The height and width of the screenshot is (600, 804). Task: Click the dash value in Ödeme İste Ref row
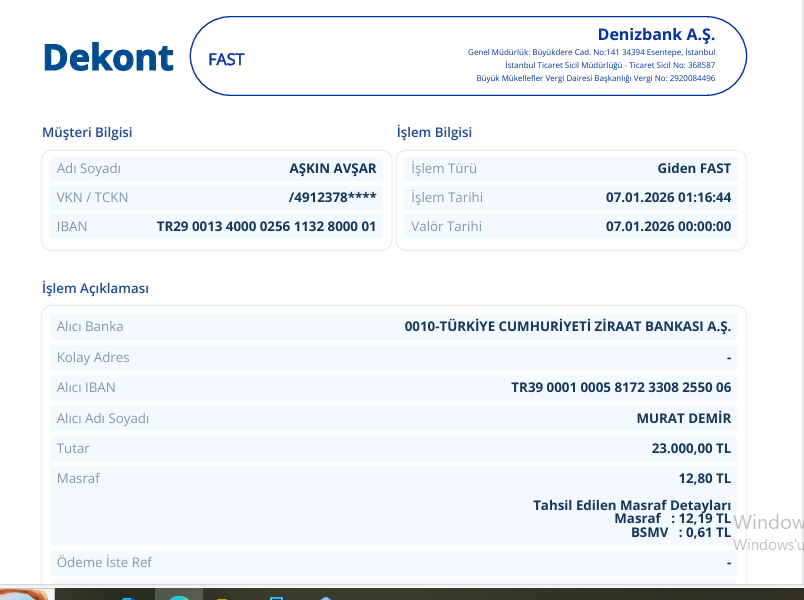tap(729, 564)
